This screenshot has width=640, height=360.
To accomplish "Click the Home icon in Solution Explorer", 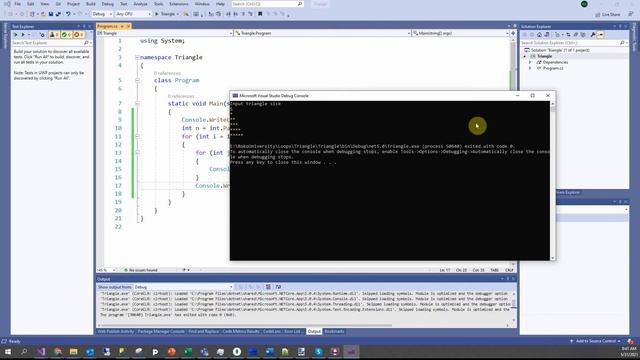I will pyautogui.click(x=539, y=35).
